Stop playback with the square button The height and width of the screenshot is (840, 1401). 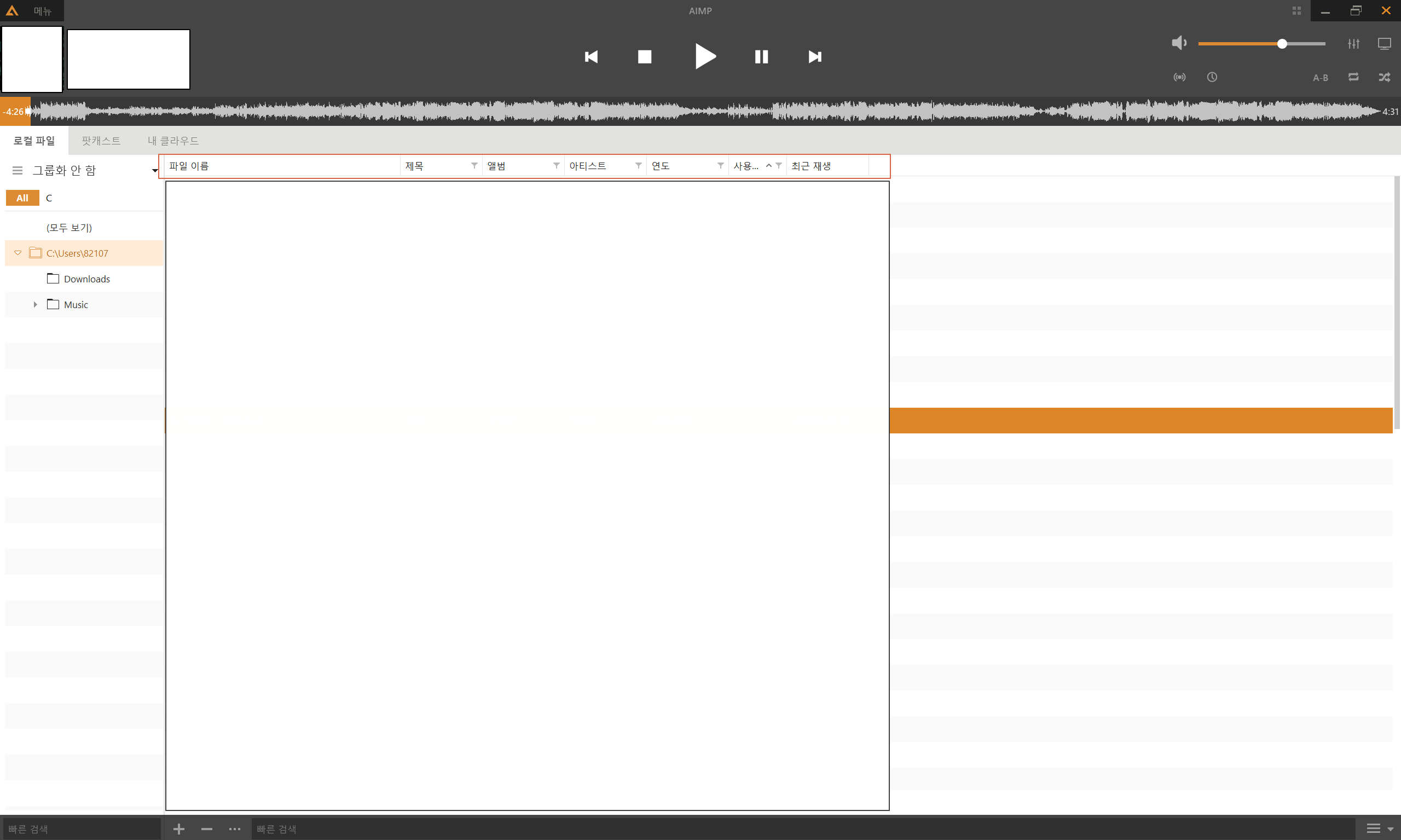coord(645,56)
